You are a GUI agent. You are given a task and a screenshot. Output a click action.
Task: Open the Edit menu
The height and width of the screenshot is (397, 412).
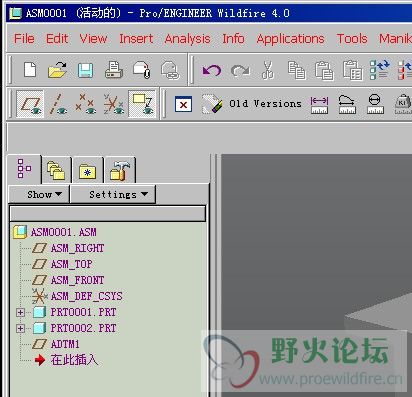(x=57, y=39)
